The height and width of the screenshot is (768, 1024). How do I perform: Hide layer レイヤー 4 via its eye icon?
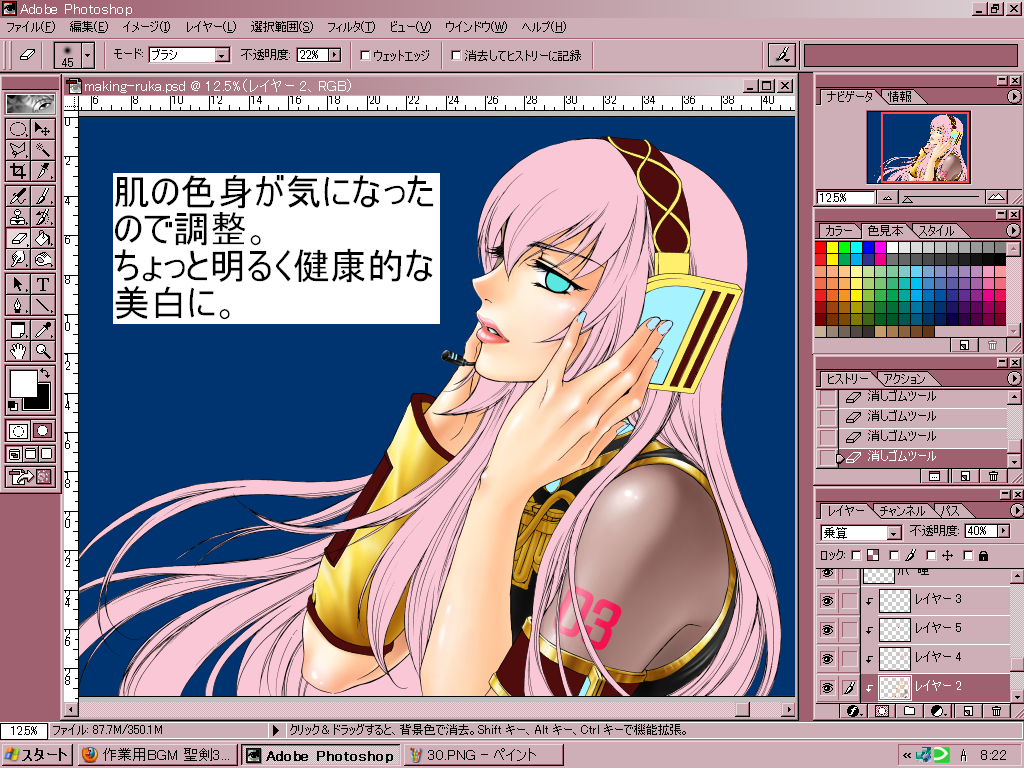tap(827, 659)
